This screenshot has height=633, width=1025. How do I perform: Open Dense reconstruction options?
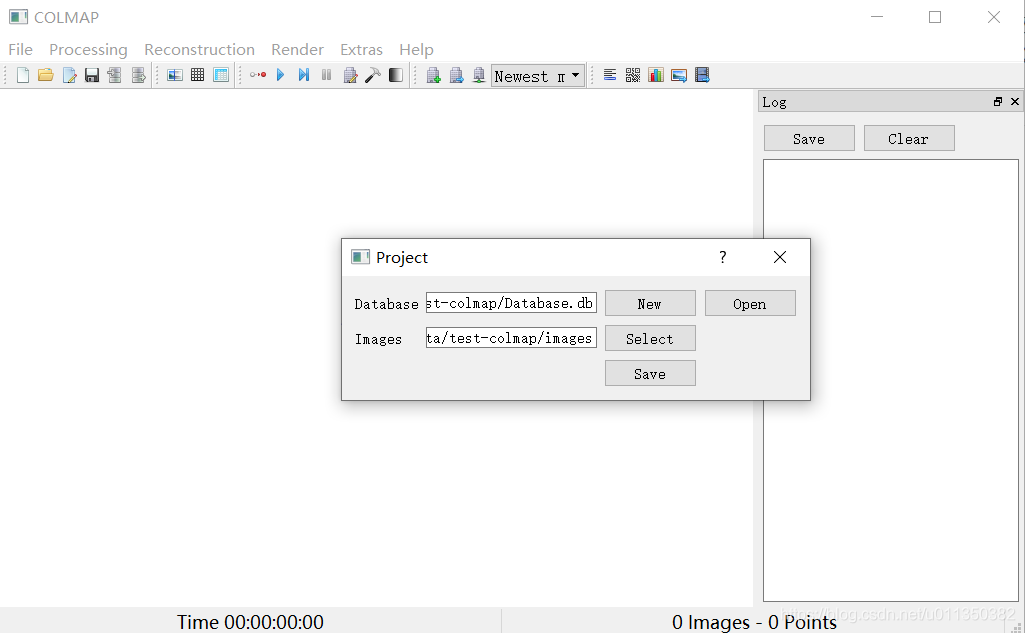coord(395,74)
